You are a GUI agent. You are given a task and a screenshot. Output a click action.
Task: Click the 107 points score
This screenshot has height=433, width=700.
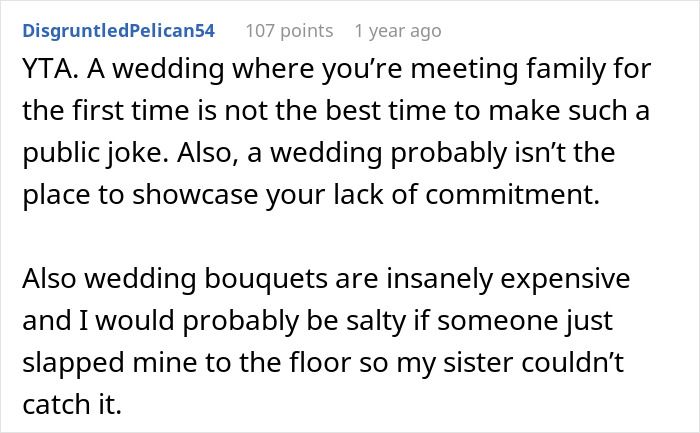click(289, 31)
